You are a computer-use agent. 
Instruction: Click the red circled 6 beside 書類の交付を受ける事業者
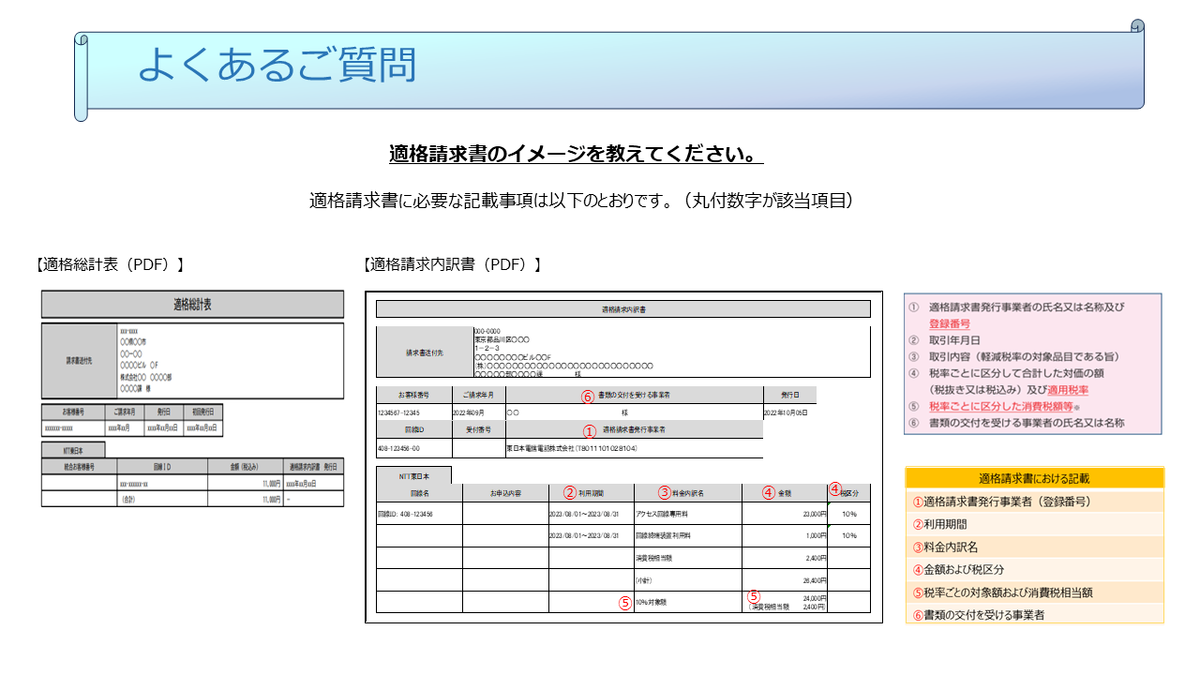pos(588,395)
